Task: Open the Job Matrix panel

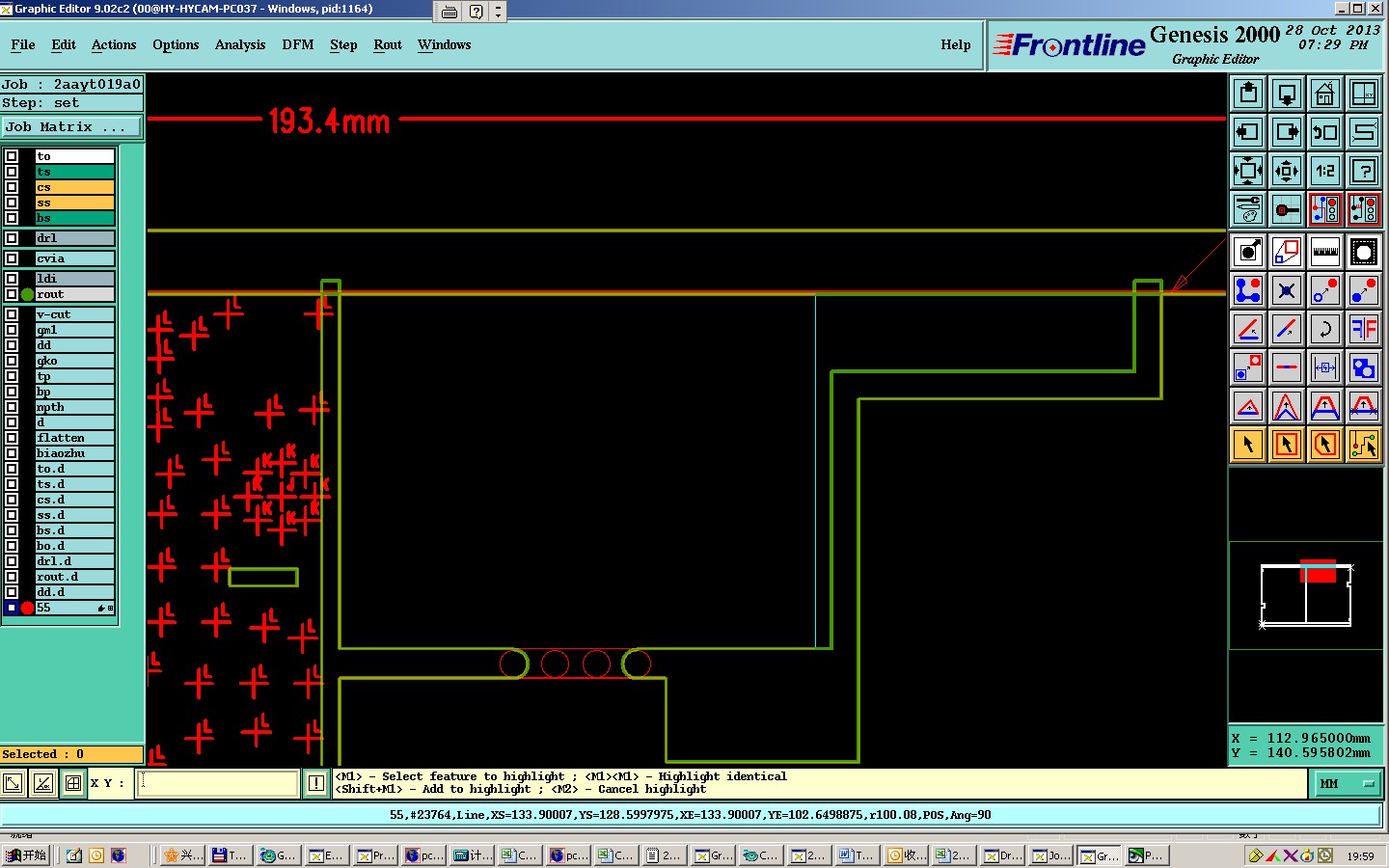Action: pyautogui.click(x=70, y=127)
